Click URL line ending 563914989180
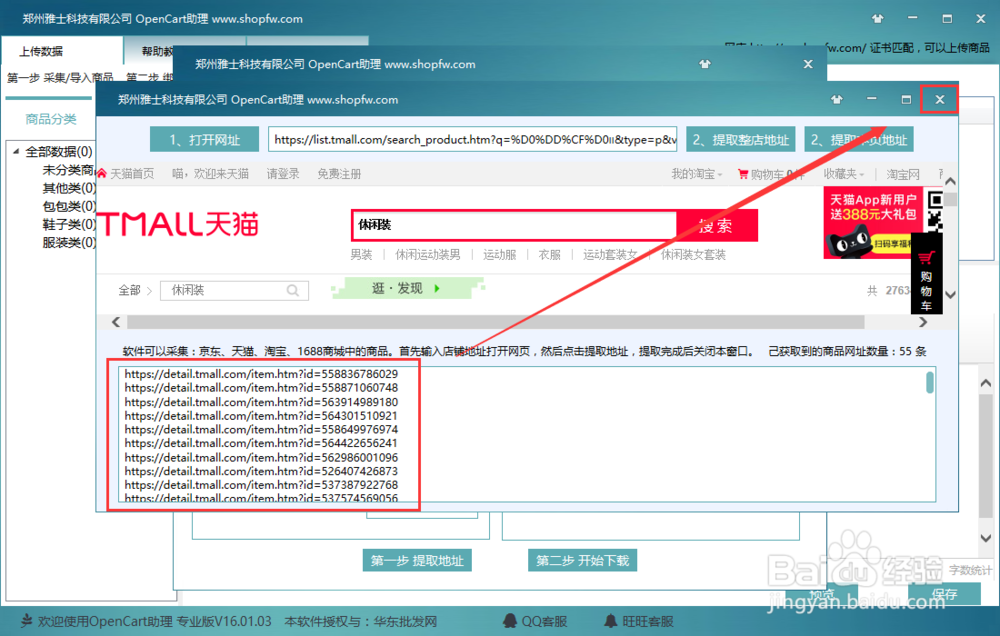This screenshot has height=636, width=1000. (x=261, y=402)
